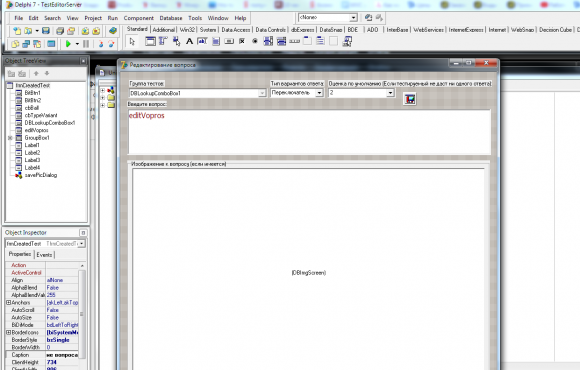The width and height of the screenshot is (580, 370).
Task: Select the arrow pointer tool in palette
Action: pos(132,41)
